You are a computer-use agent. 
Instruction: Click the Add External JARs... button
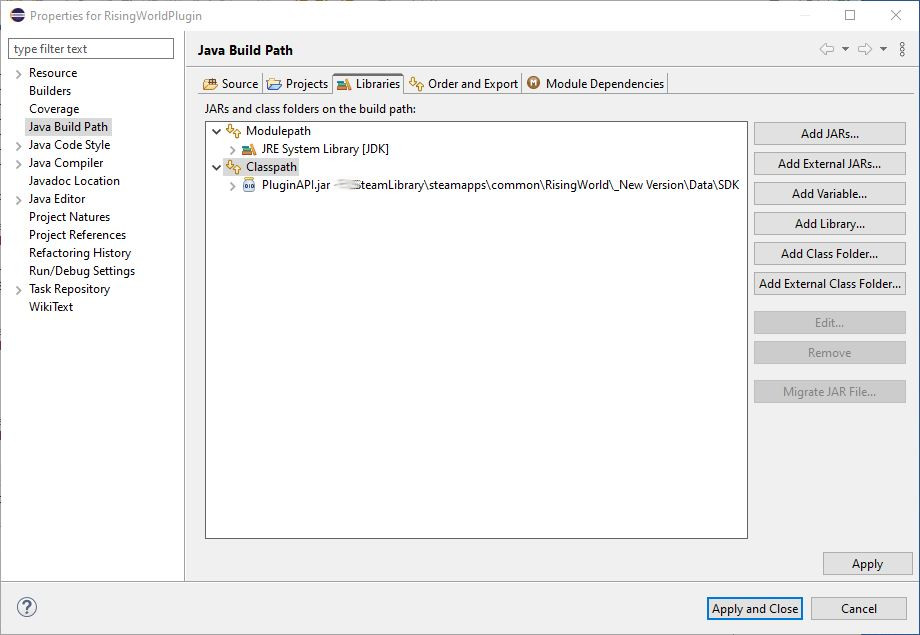click(830, 164)
